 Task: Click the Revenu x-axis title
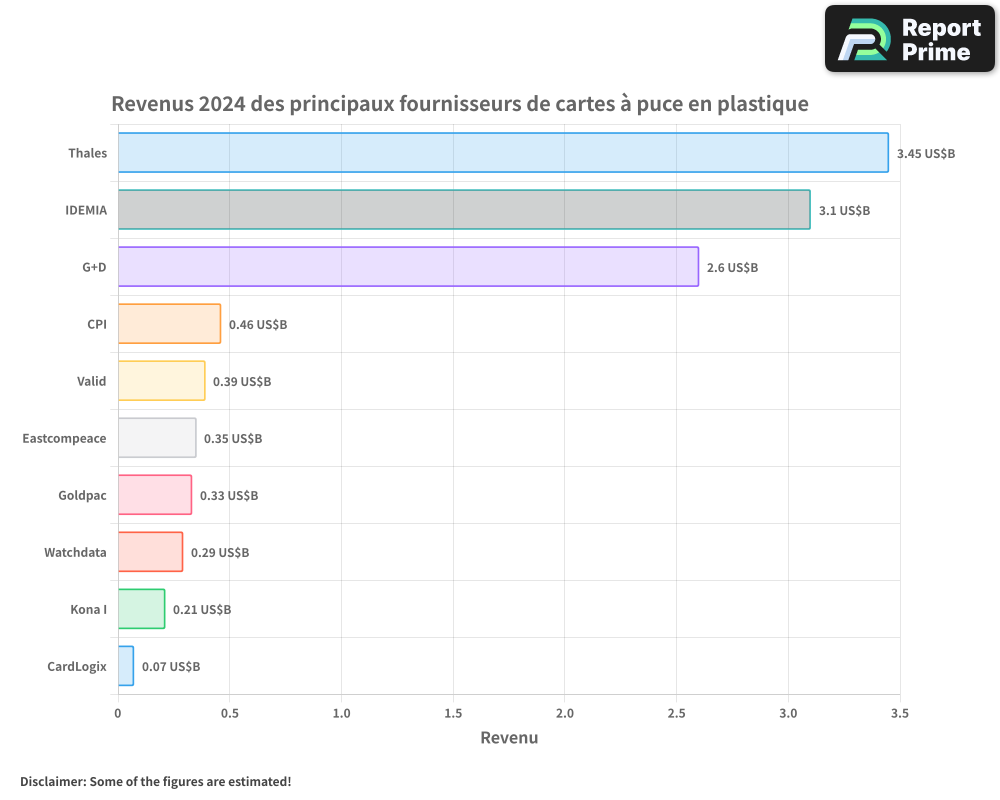[509, 738]
